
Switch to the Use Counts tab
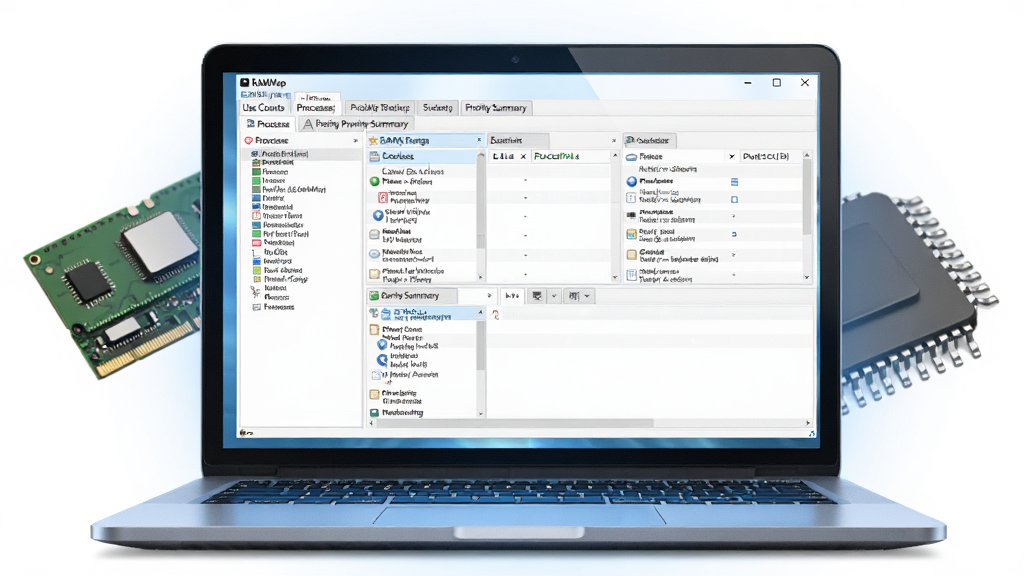click(264, 108)
